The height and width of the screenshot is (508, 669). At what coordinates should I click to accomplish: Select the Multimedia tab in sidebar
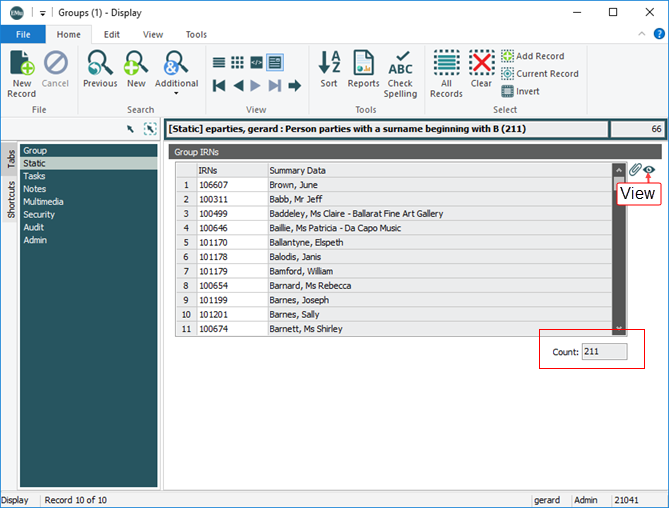pyautogui.click(x=46, y=201)
